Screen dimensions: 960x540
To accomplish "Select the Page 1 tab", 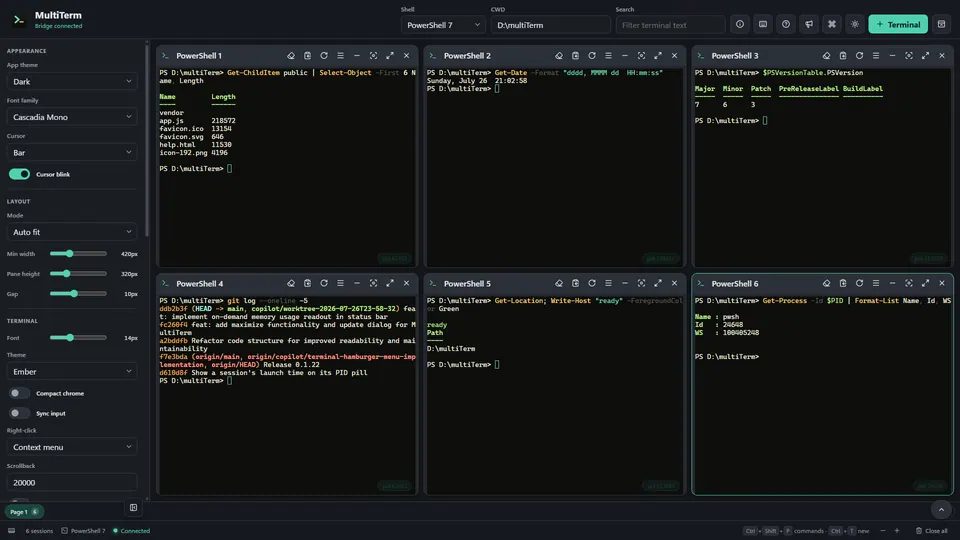I will pos(24,512).
